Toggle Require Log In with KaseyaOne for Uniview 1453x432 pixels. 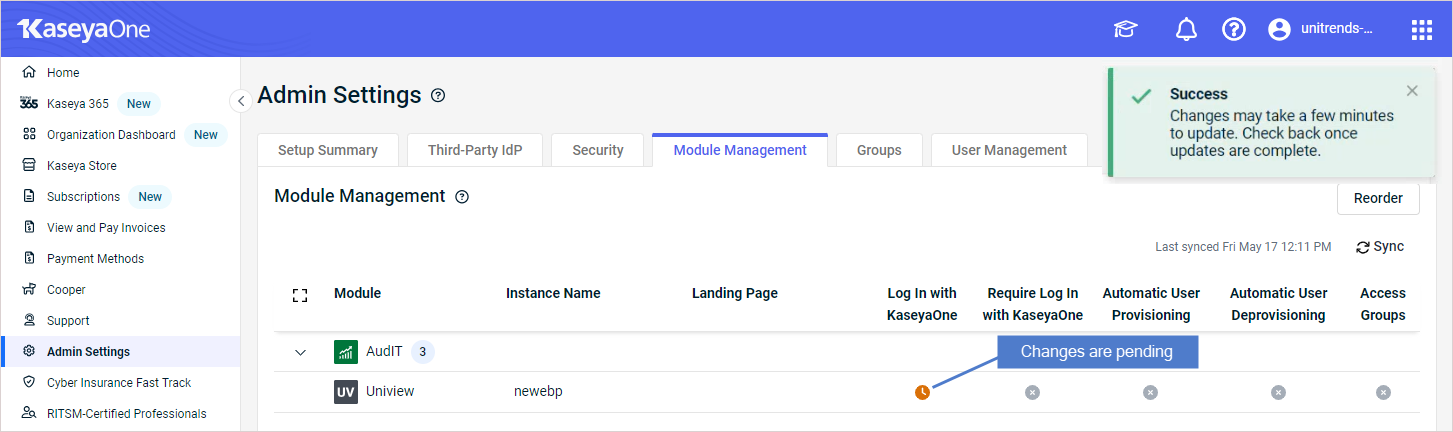(x=1032, y=392)
